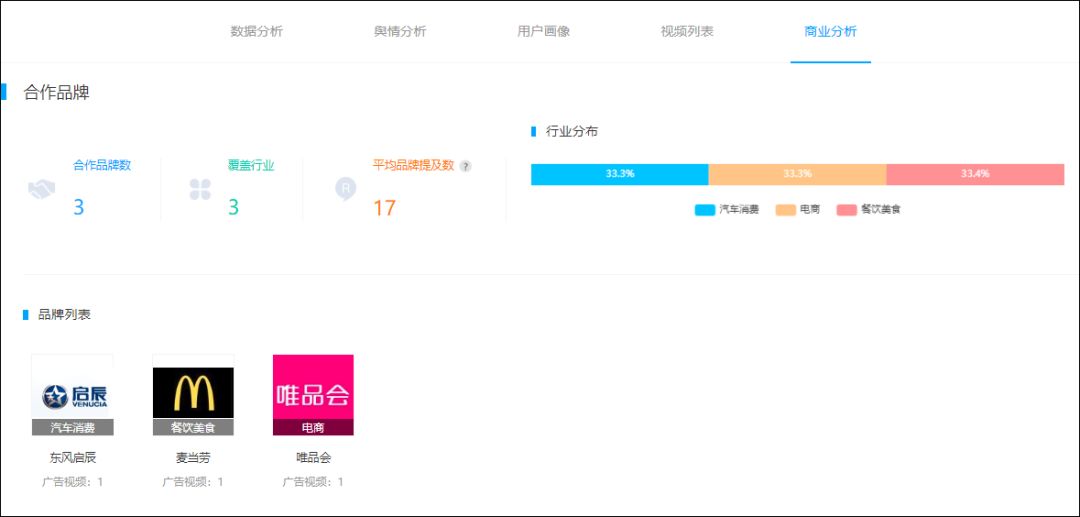1080x517 pixels.
Task: Click the four-dot icon beside 覆盖行业
Action: point(200,189)
